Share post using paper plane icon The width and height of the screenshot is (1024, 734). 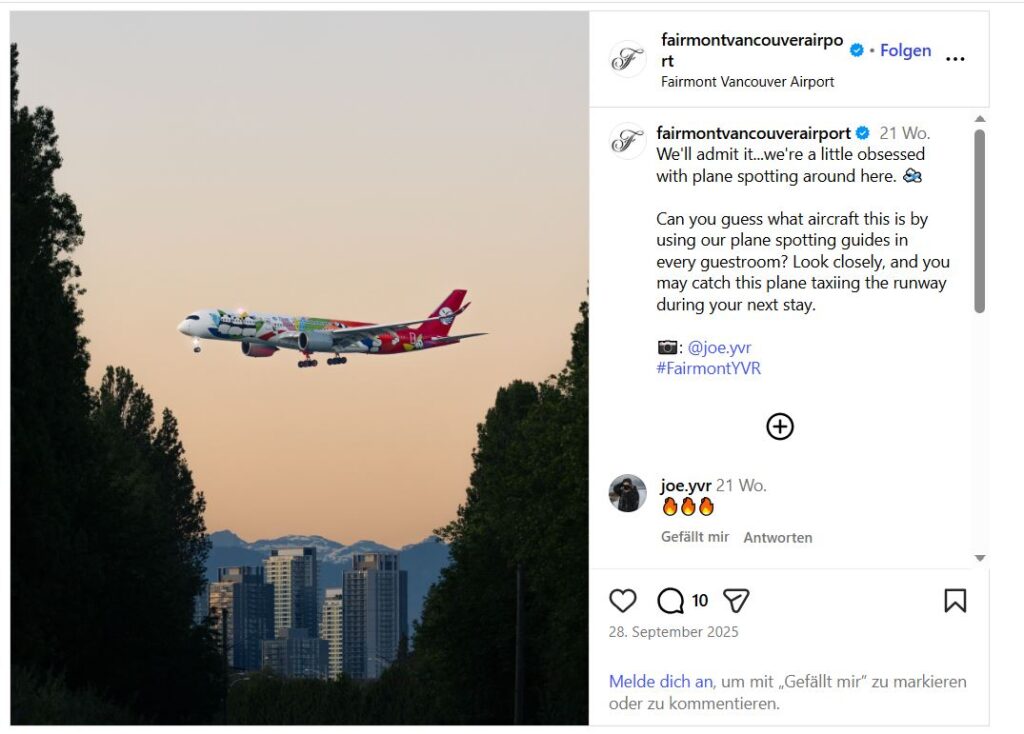click(x=736, y=601)
